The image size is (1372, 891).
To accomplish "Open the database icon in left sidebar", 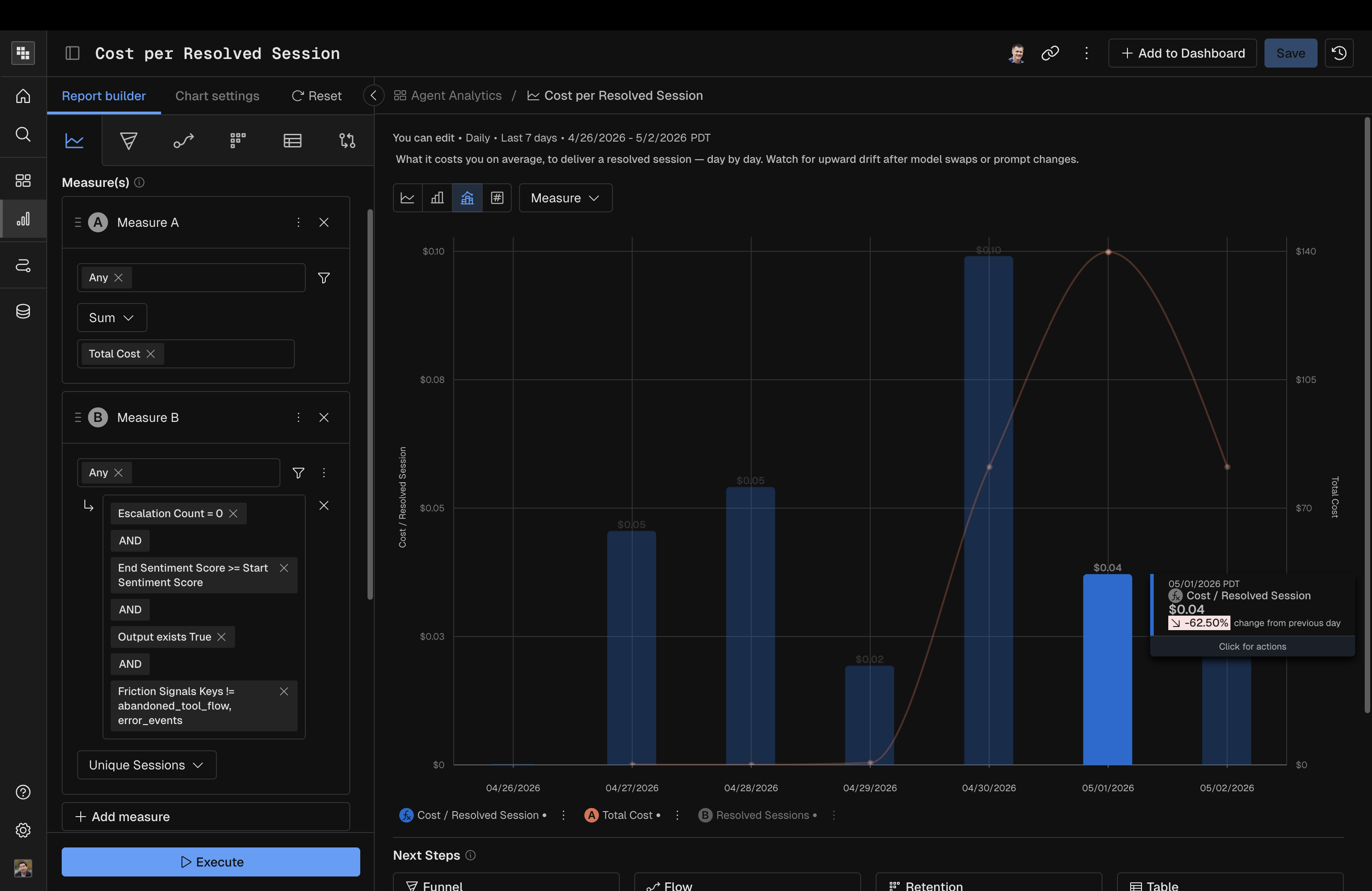I will [x=23, y=311].
